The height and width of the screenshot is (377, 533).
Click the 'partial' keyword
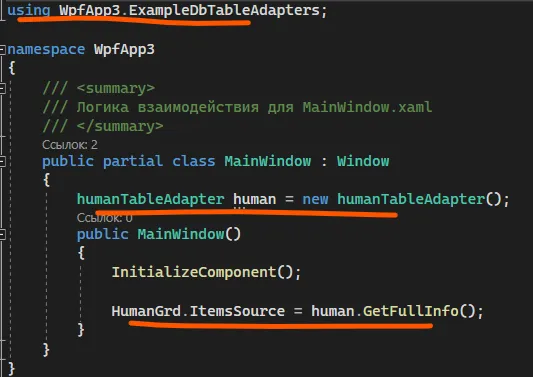click(x=133, y=161)
